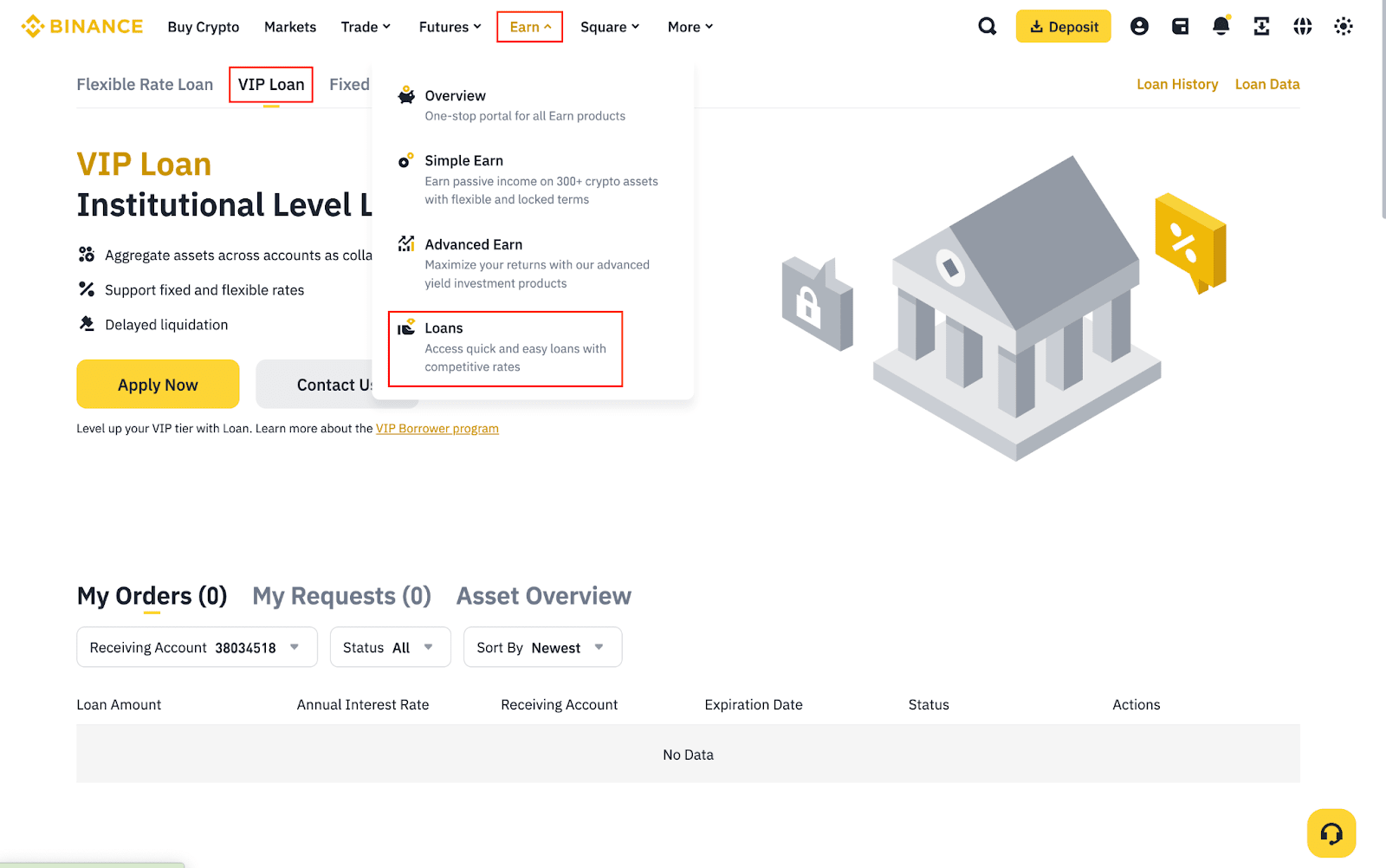Open the user profile icon
This screenshot has height=868, width=1386.
1139,27
